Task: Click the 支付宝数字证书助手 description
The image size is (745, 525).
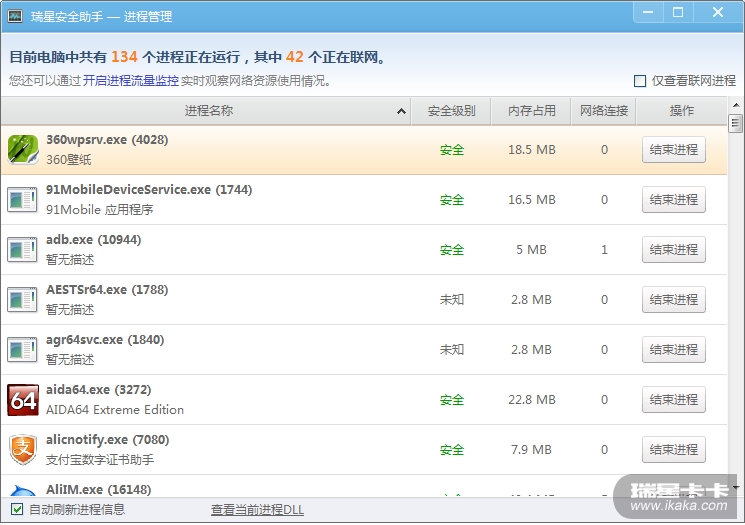Action: [x=100, y=460]
